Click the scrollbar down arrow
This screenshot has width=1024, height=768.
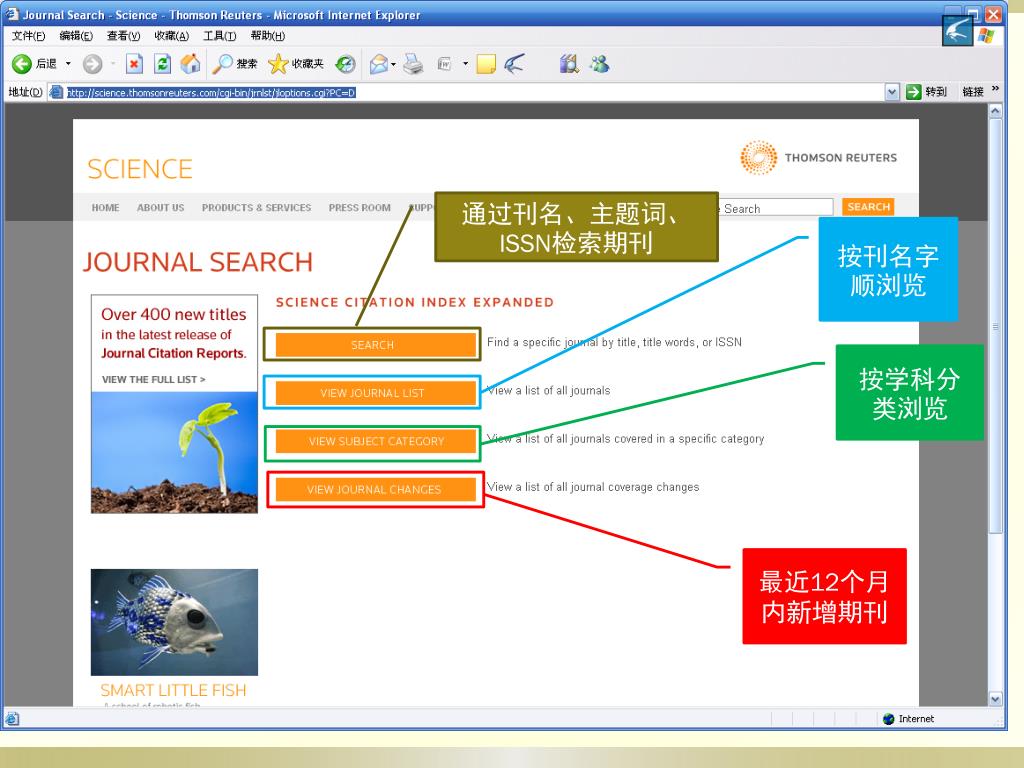995,699
